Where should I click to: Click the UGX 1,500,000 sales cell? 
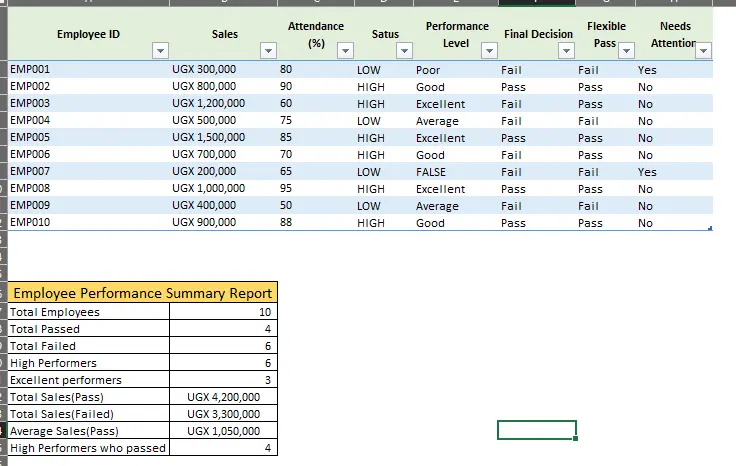pyautogui.click(x=223, y=138)
